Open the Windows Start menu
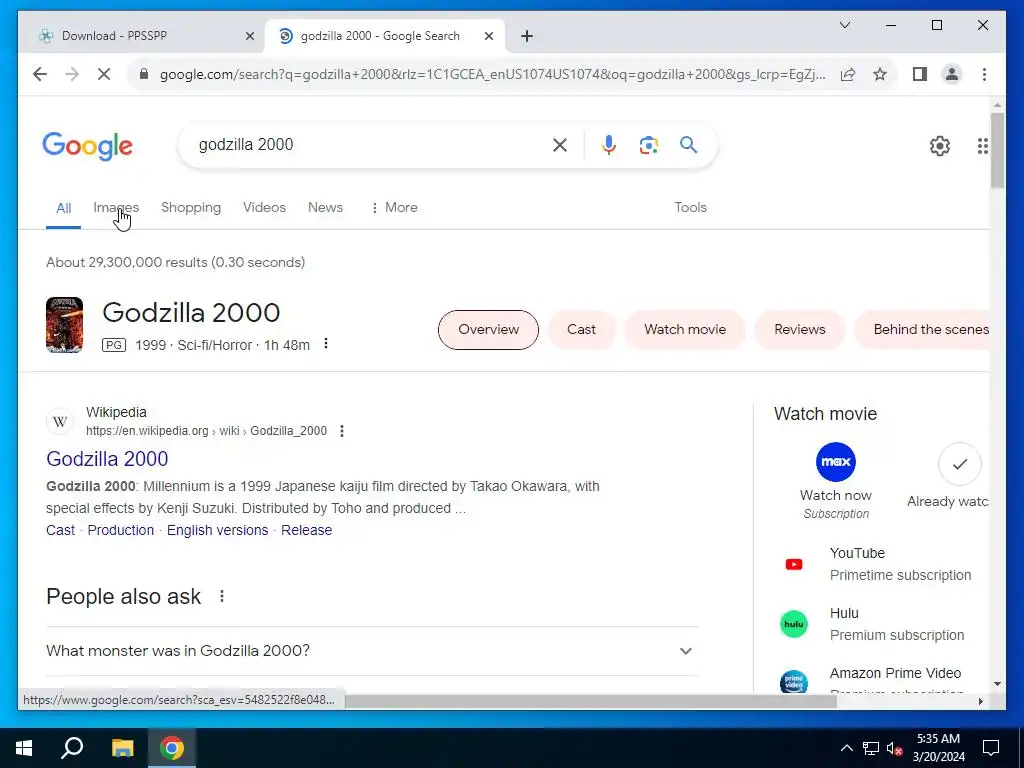Image resolution: width=1024 pixels, height=768 pixels. 24,748
